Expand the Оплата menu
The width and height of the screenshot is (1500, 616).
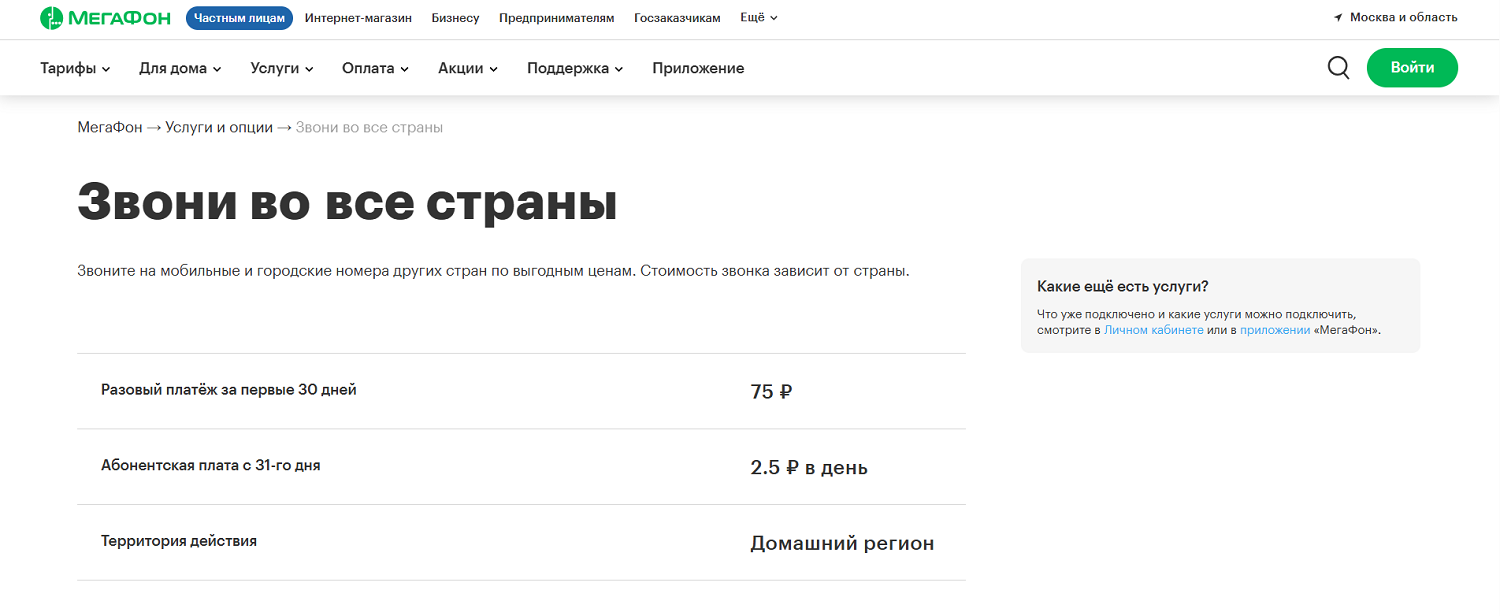coord(375,68)
